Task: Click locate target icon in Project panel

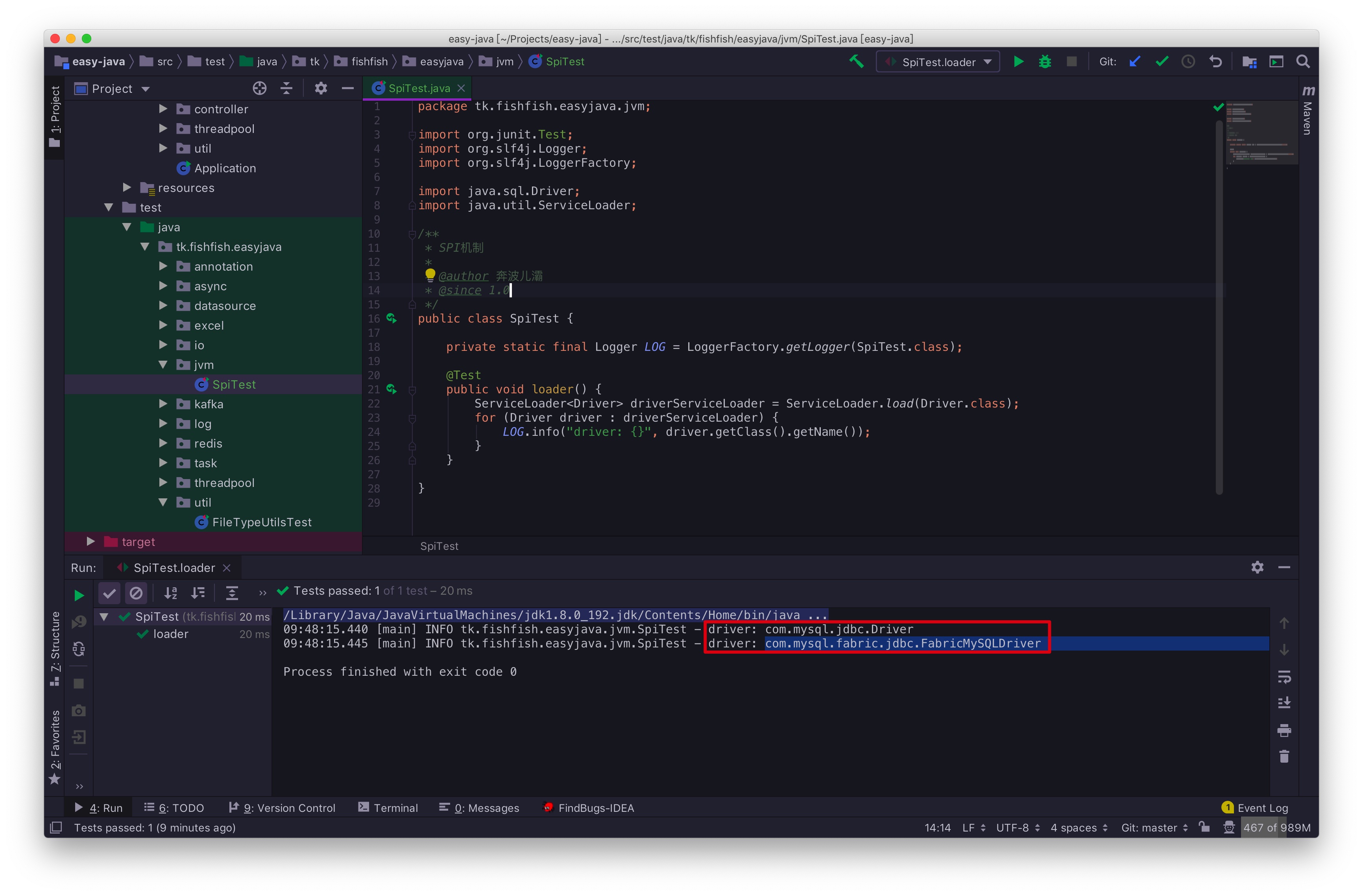Action: (x=259, y=88)
